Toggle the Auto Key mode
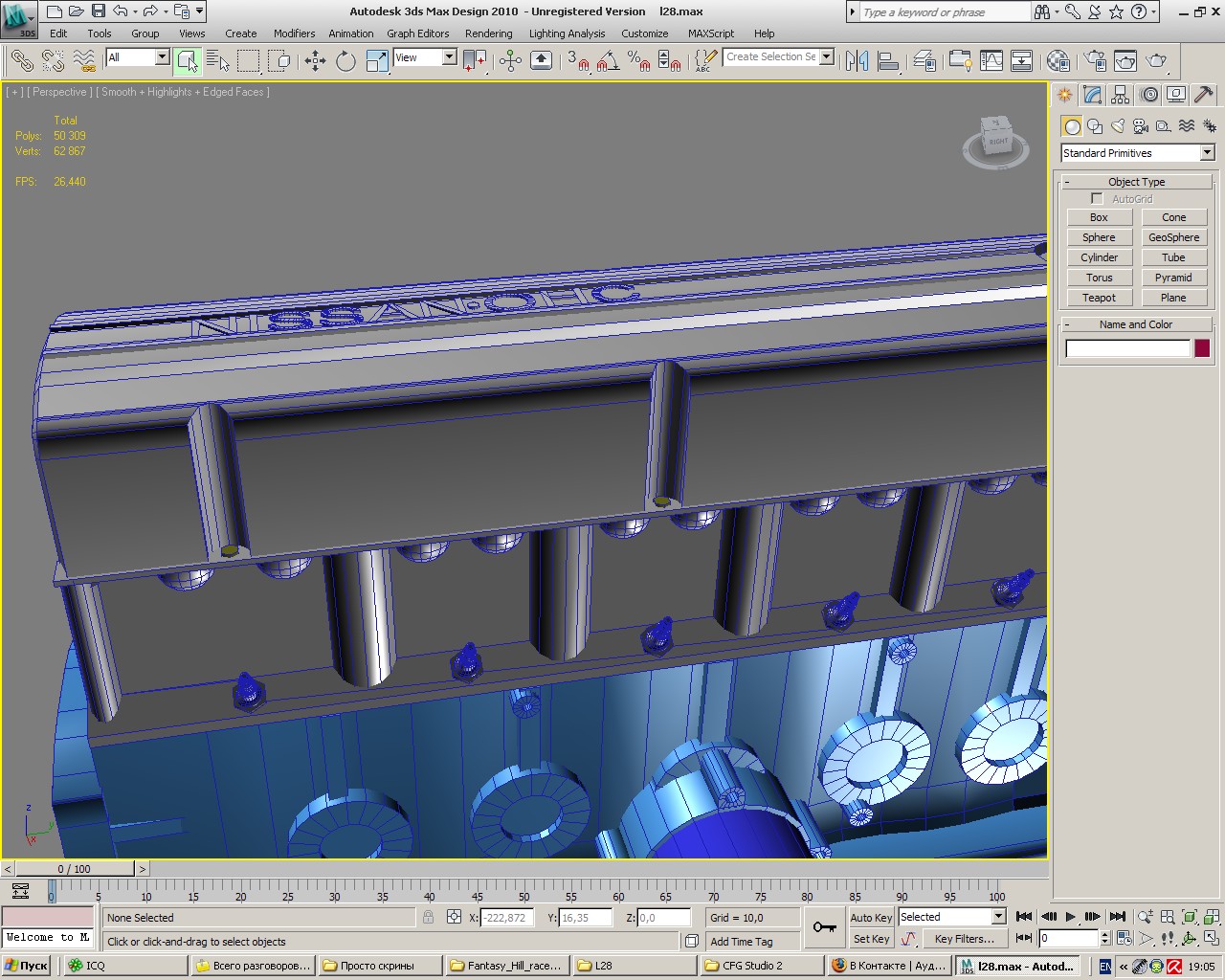Screen dimensions: 1225x980 pyautogui.click(x=871, y=917)
